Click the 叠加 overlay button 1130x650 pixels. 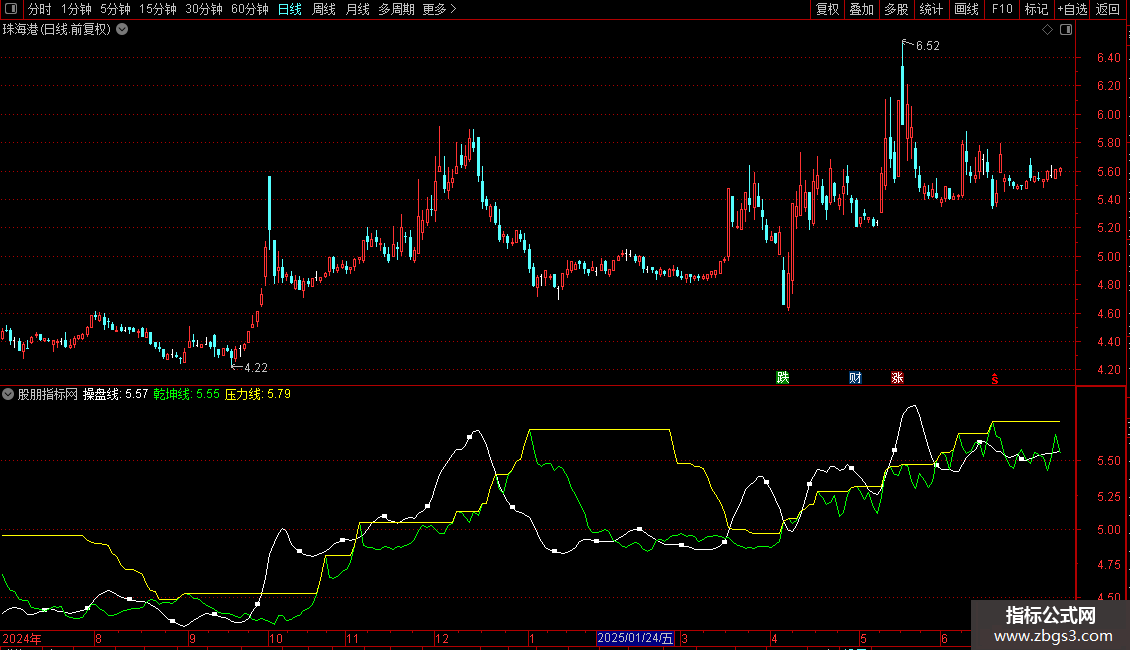tap(861, 9)
